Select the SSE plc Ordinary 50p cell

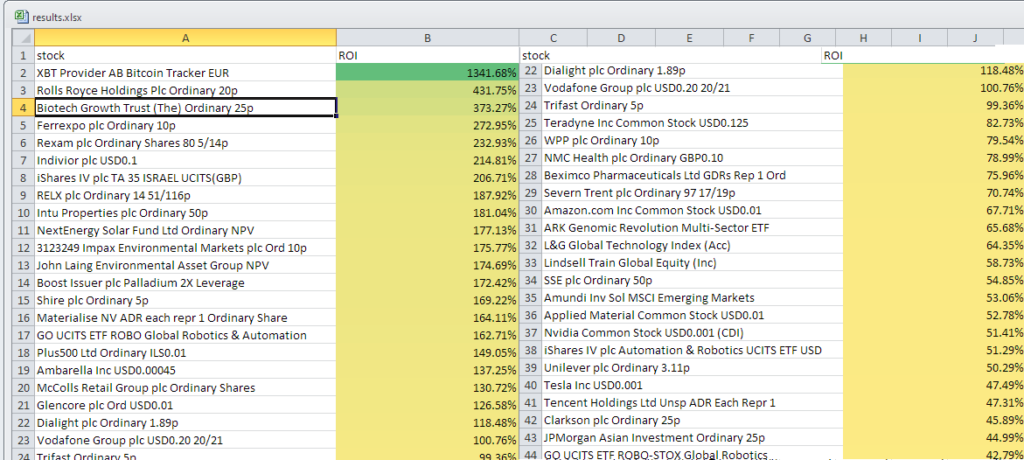pyautogui.click(x=692, y=280)
